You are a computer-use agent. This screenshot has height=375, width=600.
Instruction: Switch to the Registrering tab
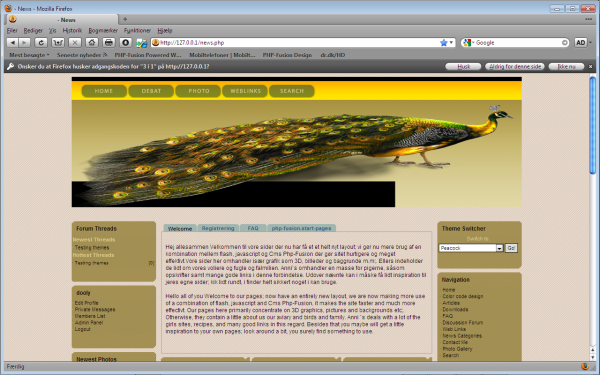(x=218, y=228)
